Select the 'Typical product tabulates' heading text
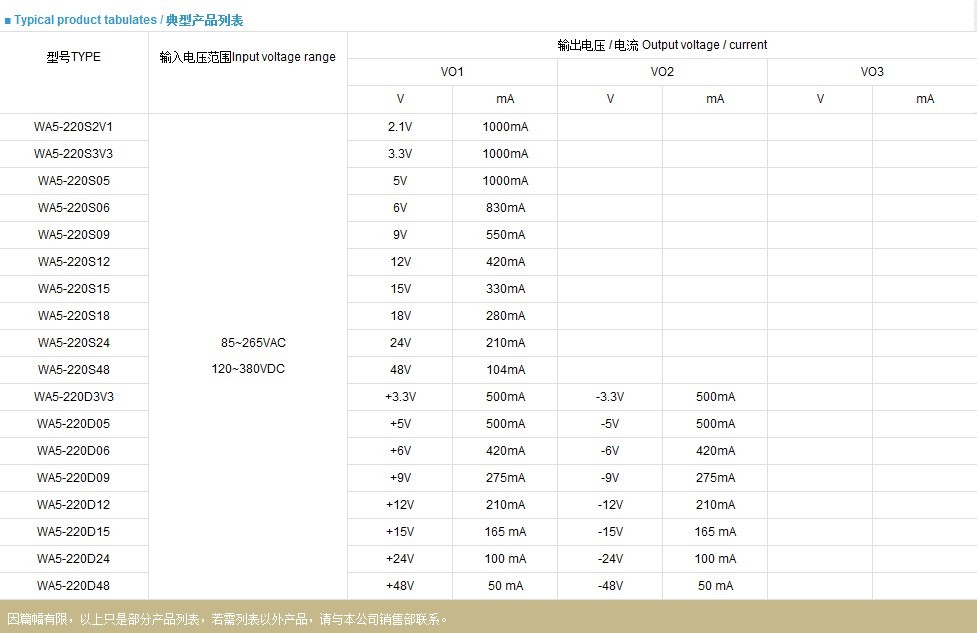 pos(85,20)
